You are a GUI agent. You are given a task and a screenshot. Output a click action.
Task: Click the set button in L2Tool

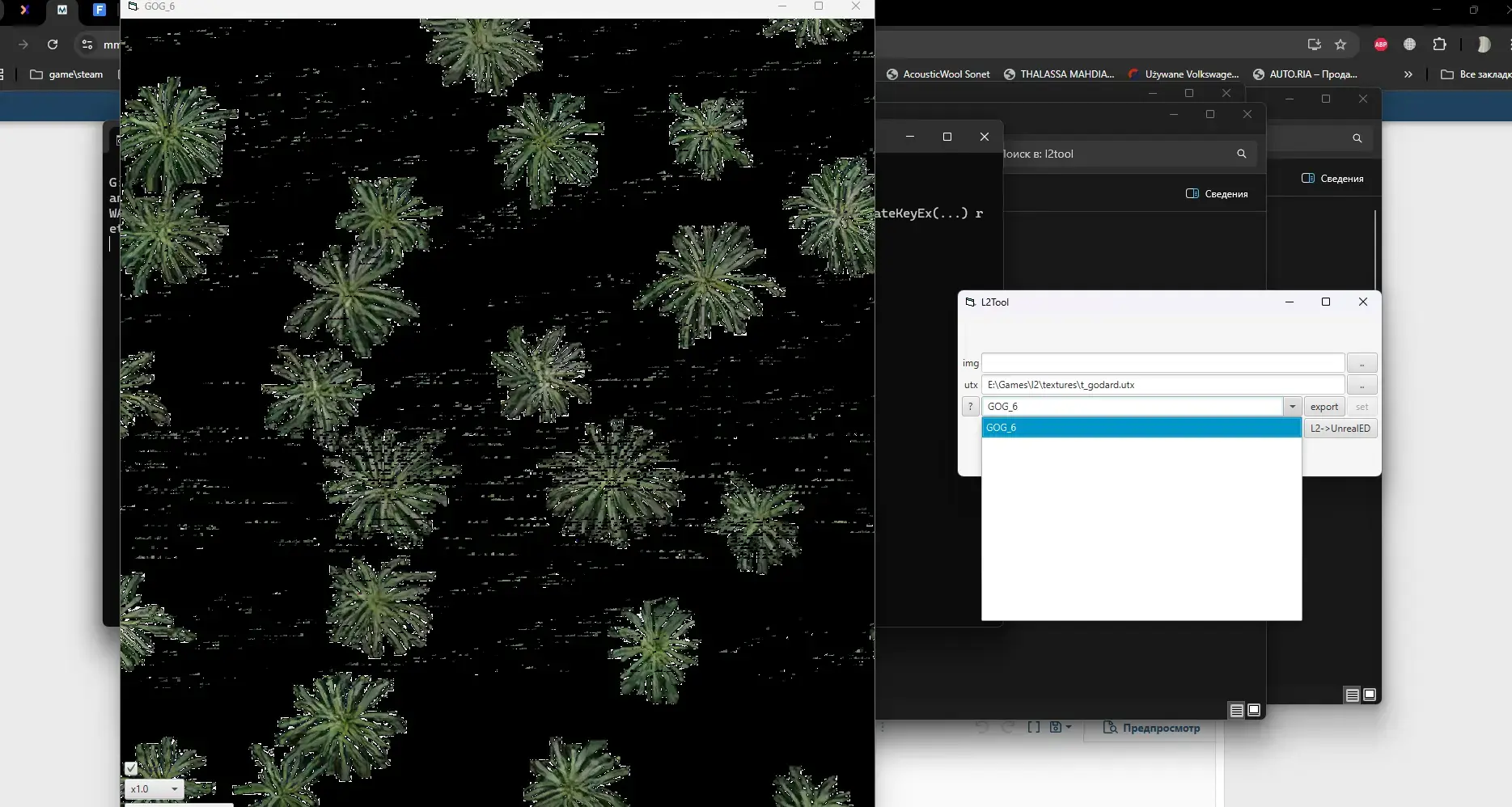point(1362,407)
